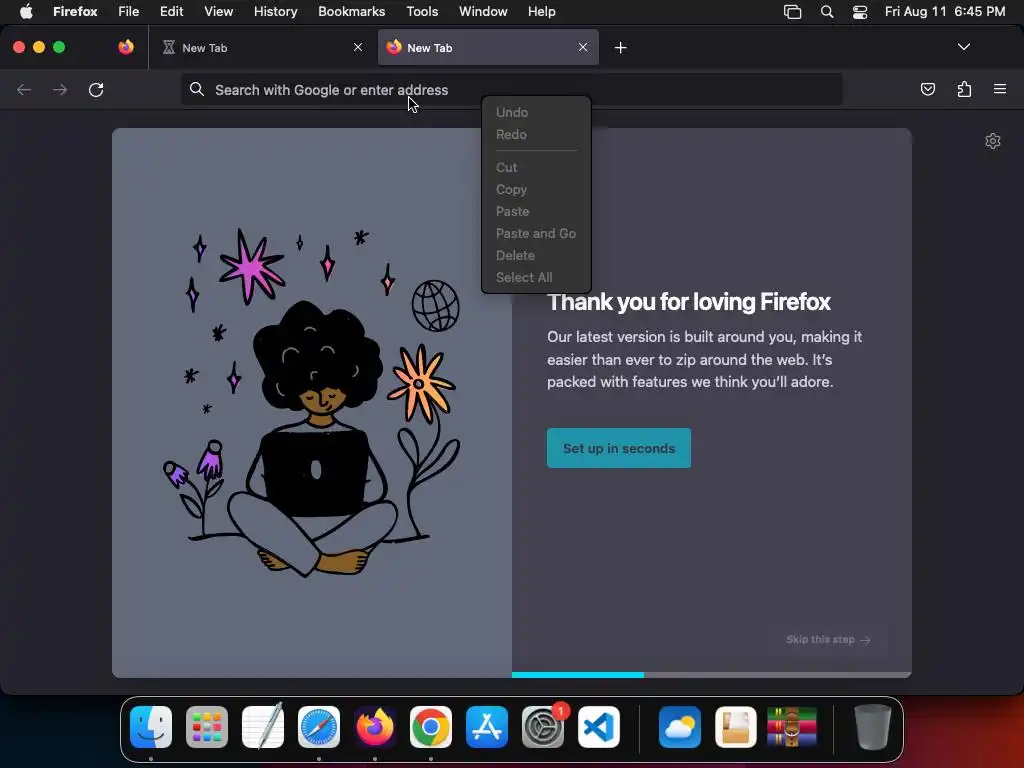This screenshot has height=768, width=1024.
Task: Launch Google Chrome from the Dock
Action: [431, 727]
